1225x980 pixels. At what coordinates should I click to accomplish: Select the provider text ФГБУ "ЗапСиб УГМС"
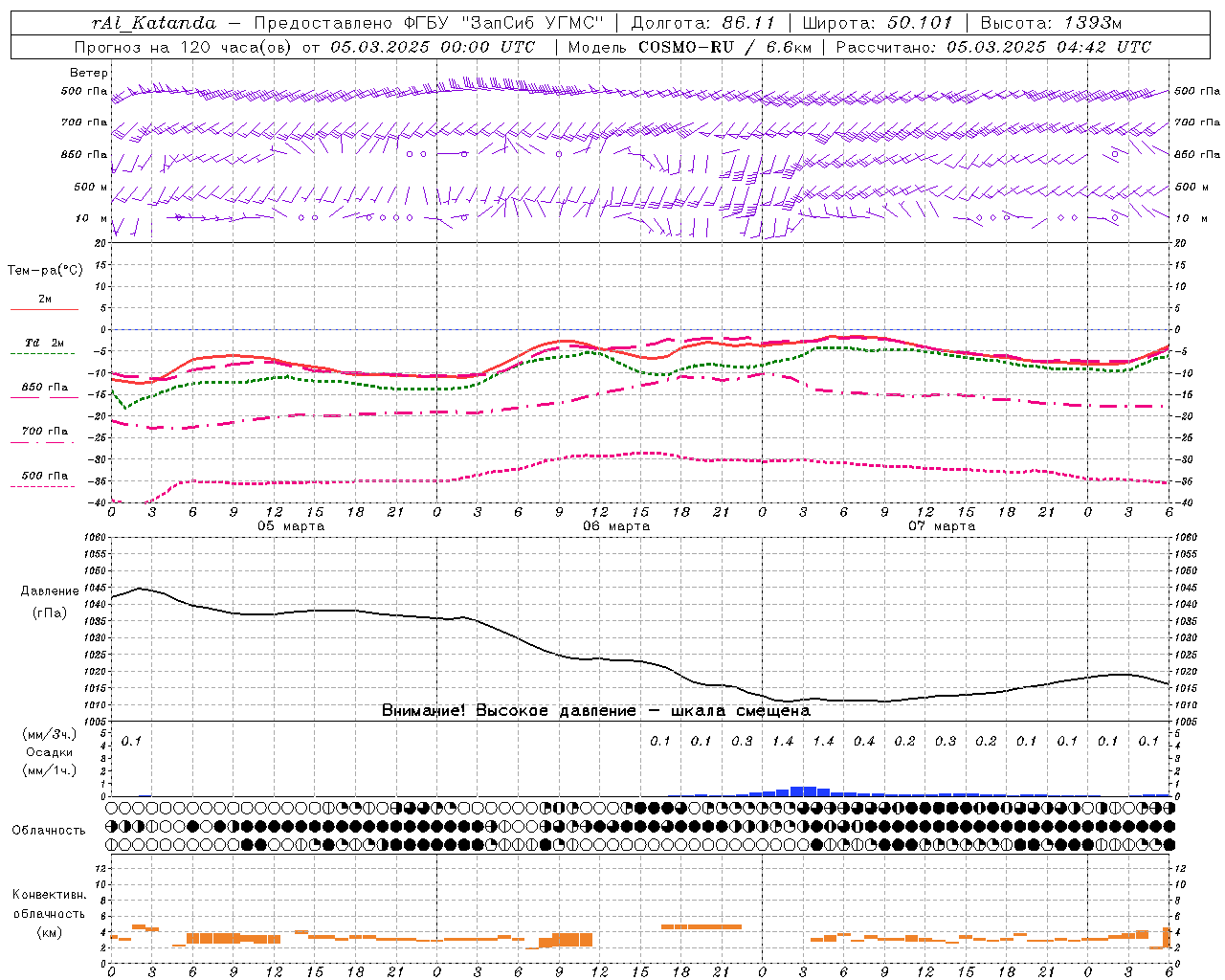[x=505, y=23]
